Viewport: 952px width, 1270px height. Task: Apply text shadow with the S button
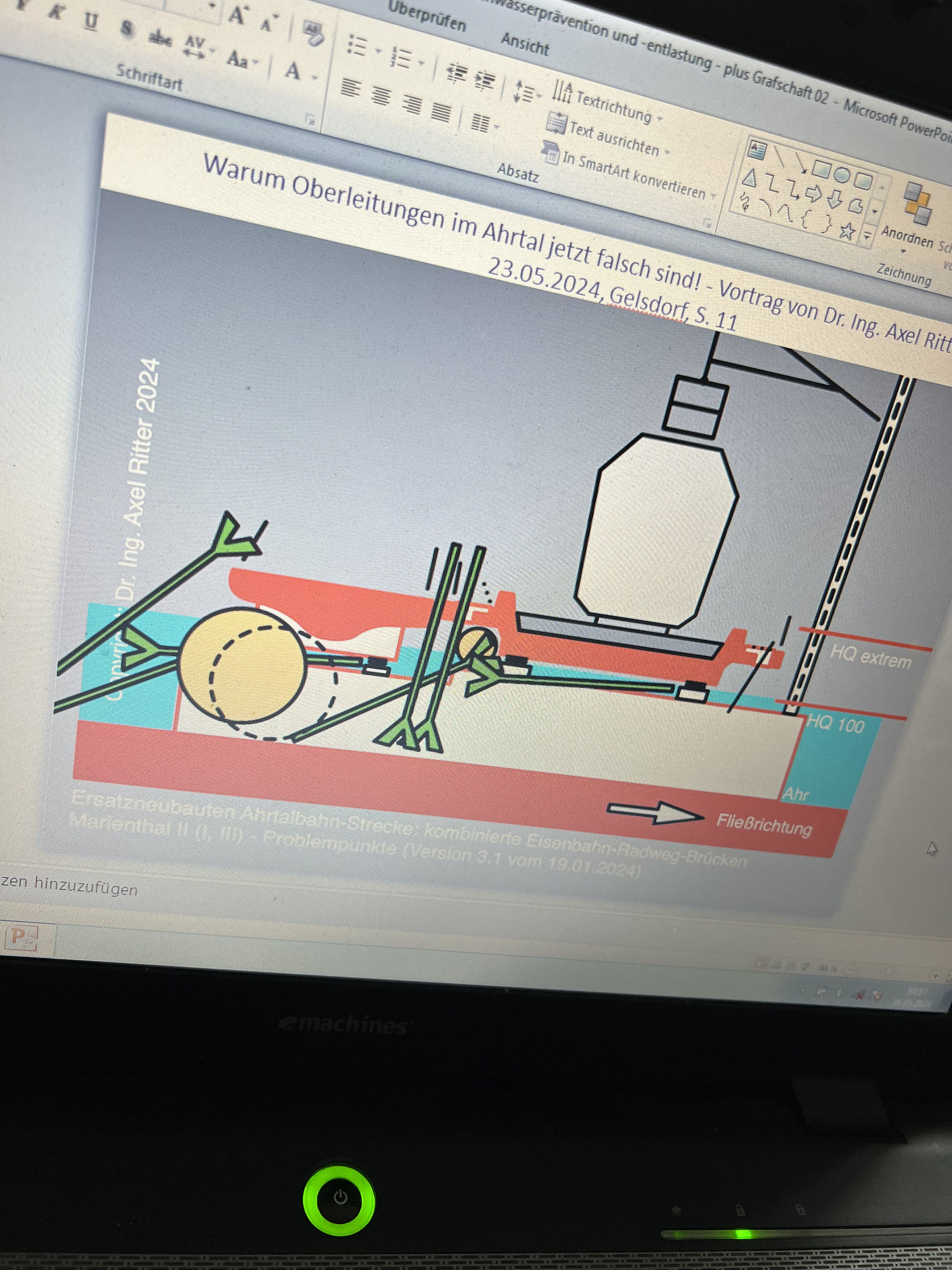pos(126,29)
